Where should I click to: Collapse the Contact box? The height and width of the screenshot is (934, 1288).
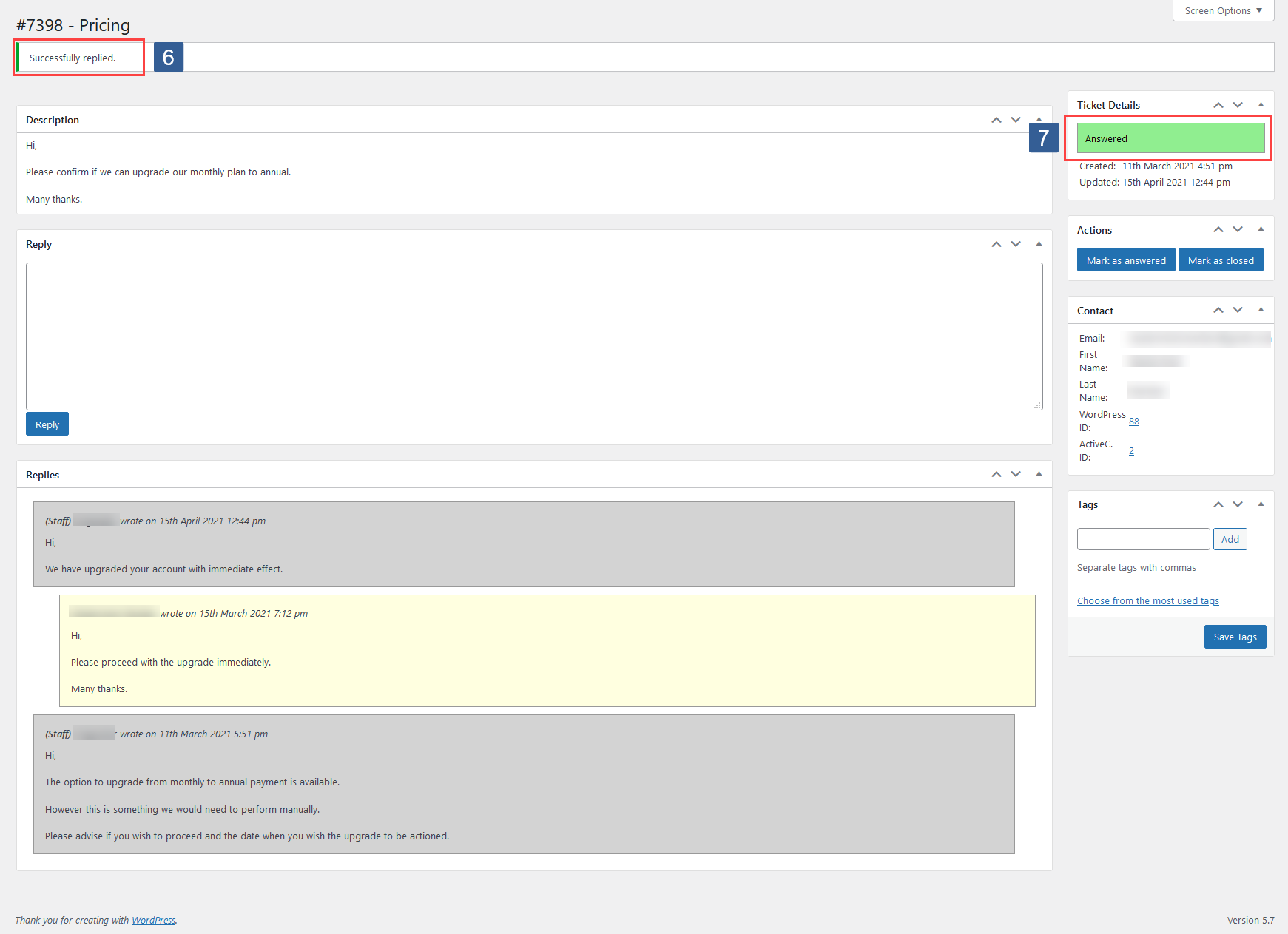click(x=1261, y=310)
